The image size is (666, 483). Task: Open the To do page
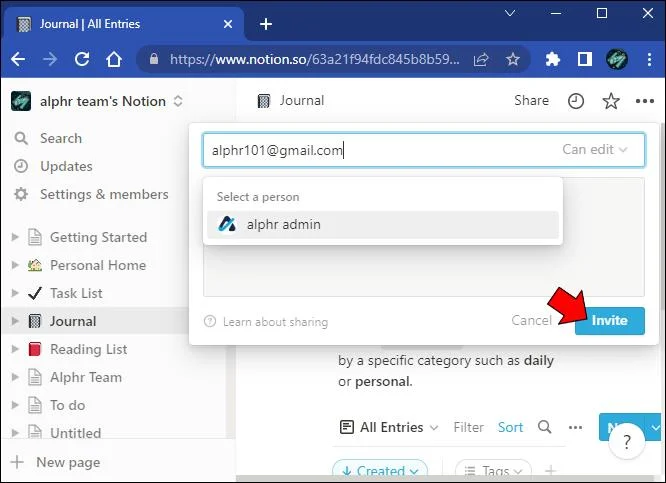point(67,405)
